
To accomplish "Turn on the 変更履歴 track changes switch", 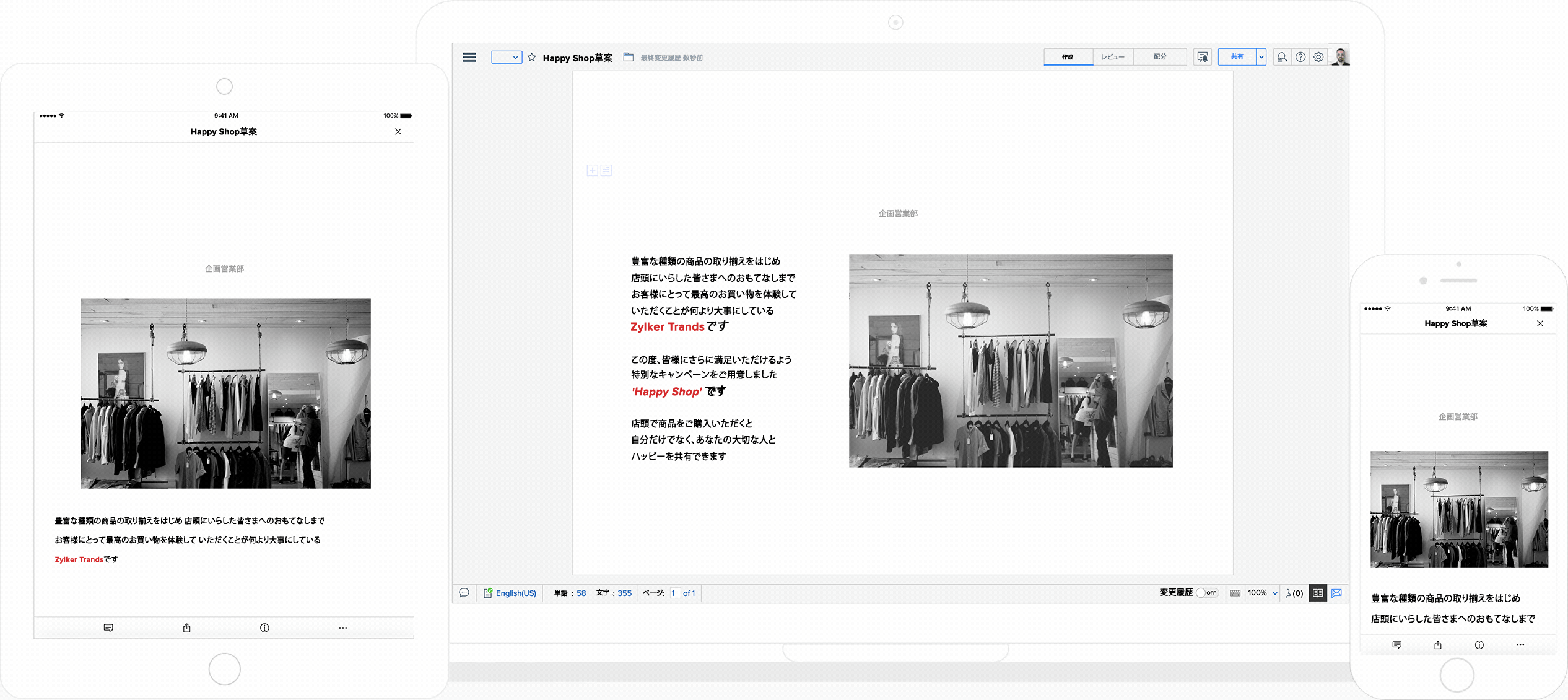I will tap(1206, 593).
